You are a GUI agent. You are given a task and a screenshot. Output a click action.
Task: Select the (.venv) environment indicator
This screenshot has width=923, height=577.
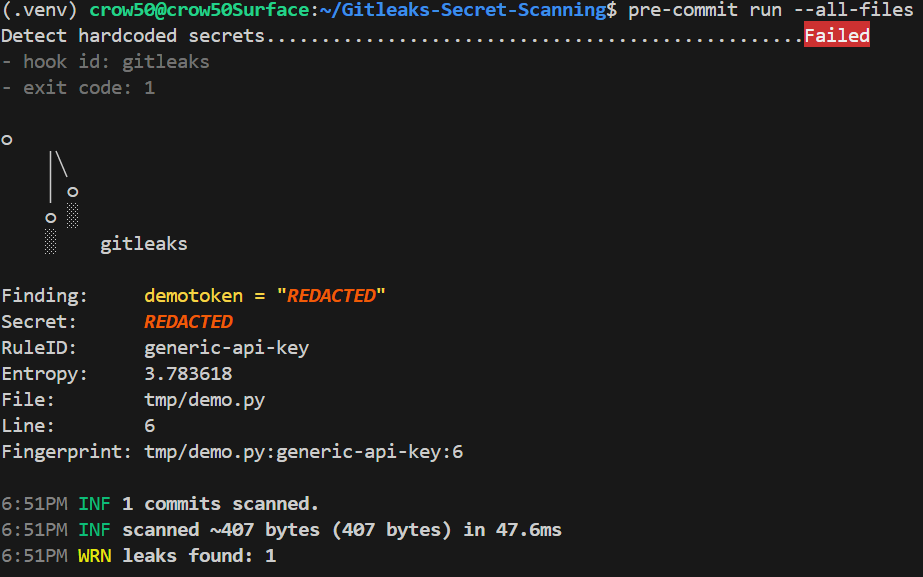[x=36, y=10]
